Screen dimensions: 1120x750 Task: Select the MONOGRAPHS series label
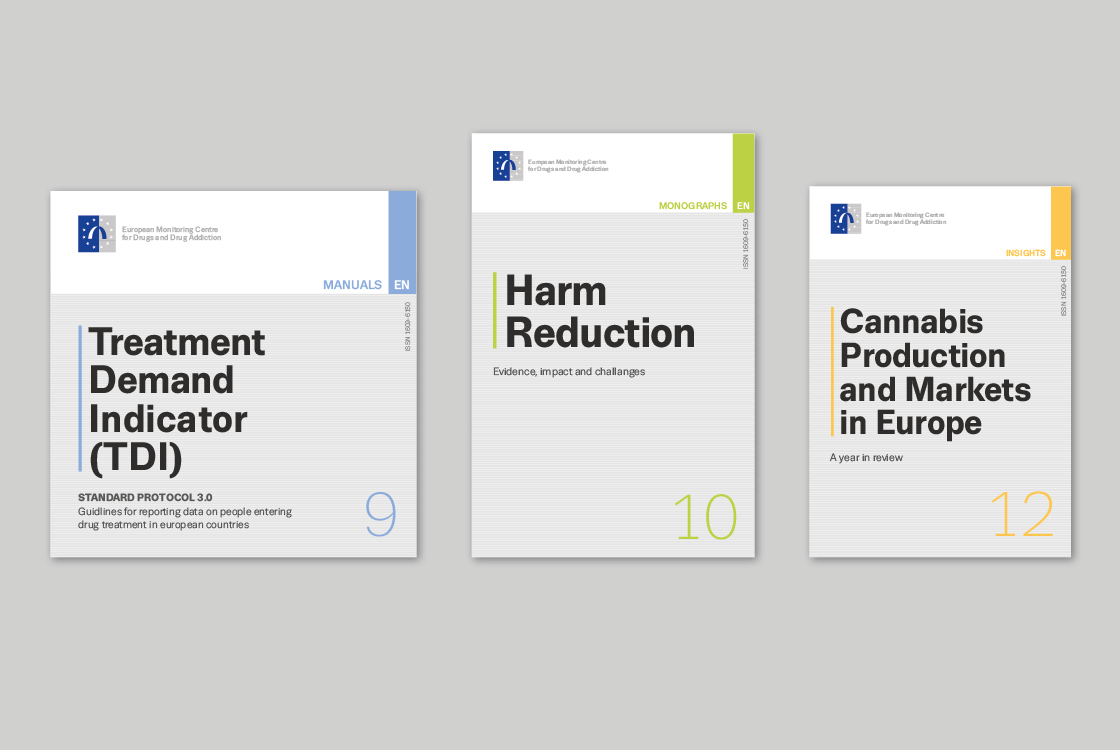pos(693,206)
